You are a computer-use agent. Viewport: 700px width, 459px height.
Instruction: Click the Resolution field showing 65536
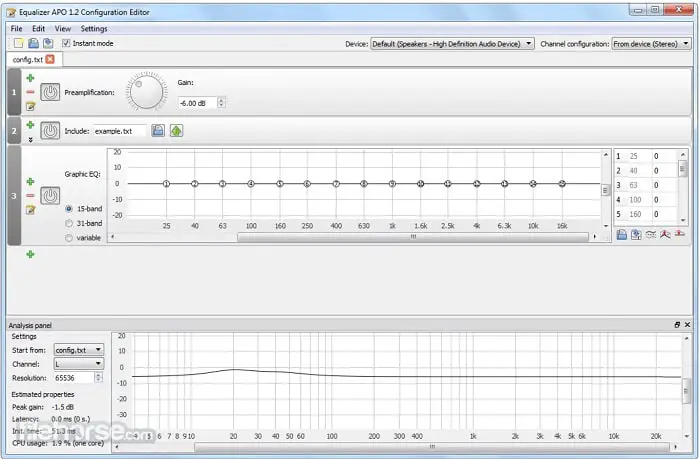point(74,378)
